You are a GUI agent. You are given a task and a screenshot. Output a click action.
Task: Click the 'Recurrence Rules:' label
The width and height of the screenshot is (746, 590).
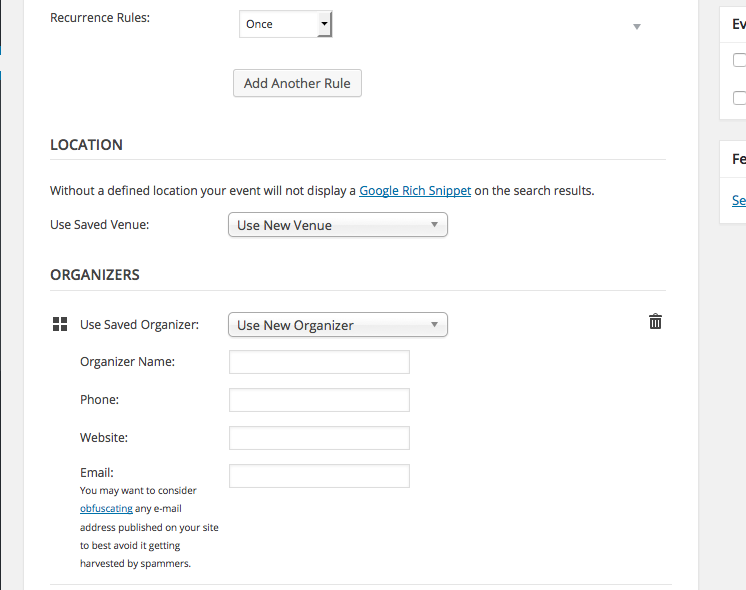[x=100, y=18]
